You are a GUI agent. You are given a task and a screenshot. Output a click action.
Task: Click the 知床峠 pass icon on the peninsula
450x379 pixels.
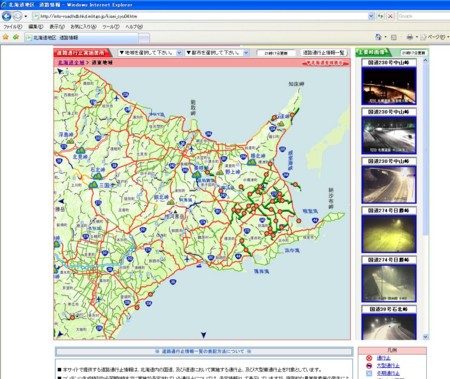(281, 124)
